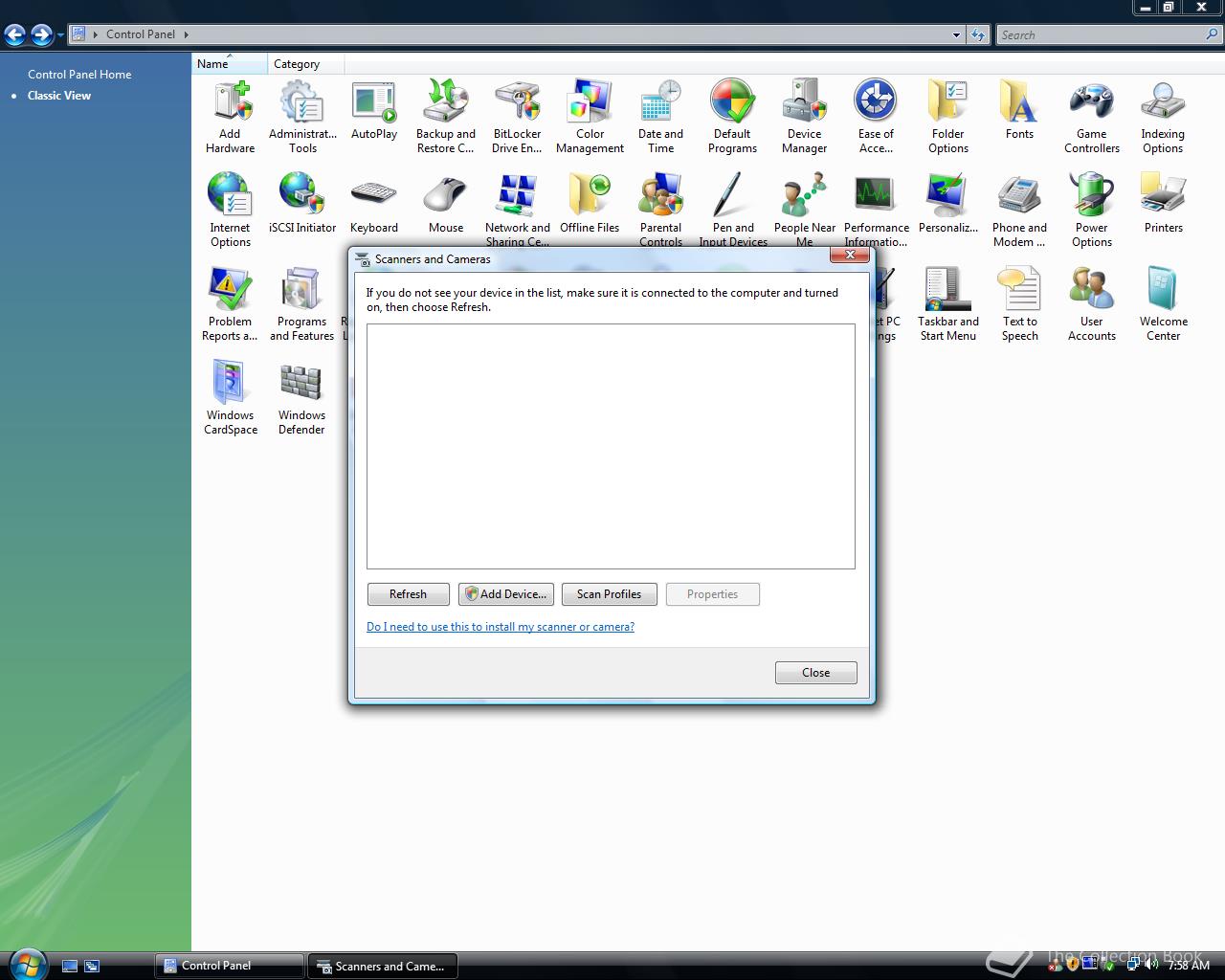Screen dimensions: 1225x980
Task: Open Text to Speech
Action: (x=1019, y=304)
